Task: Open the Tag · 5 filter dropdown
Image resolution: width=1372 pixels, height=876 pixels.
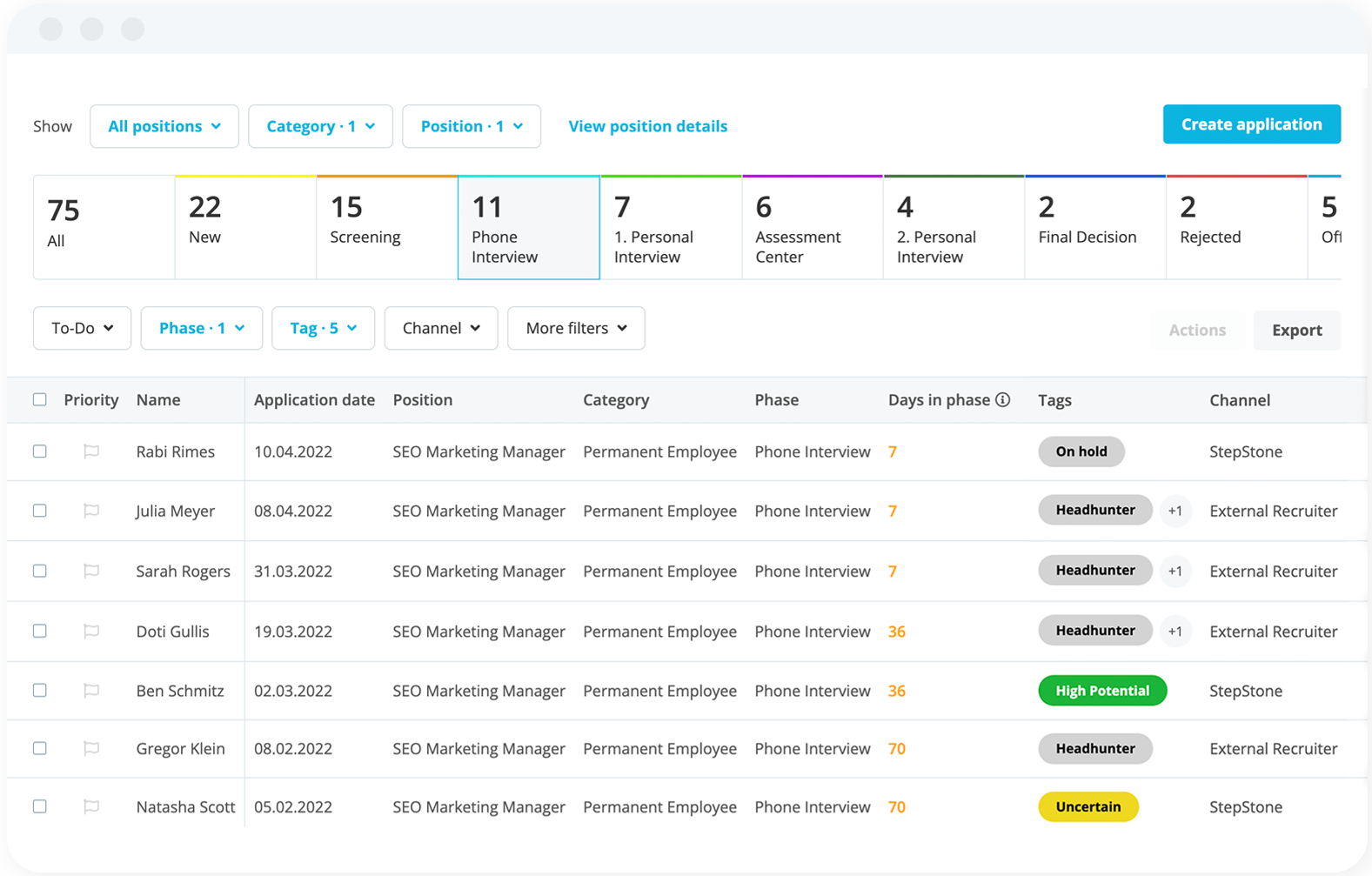Action: pyautogui.click(x=323, y=328)
